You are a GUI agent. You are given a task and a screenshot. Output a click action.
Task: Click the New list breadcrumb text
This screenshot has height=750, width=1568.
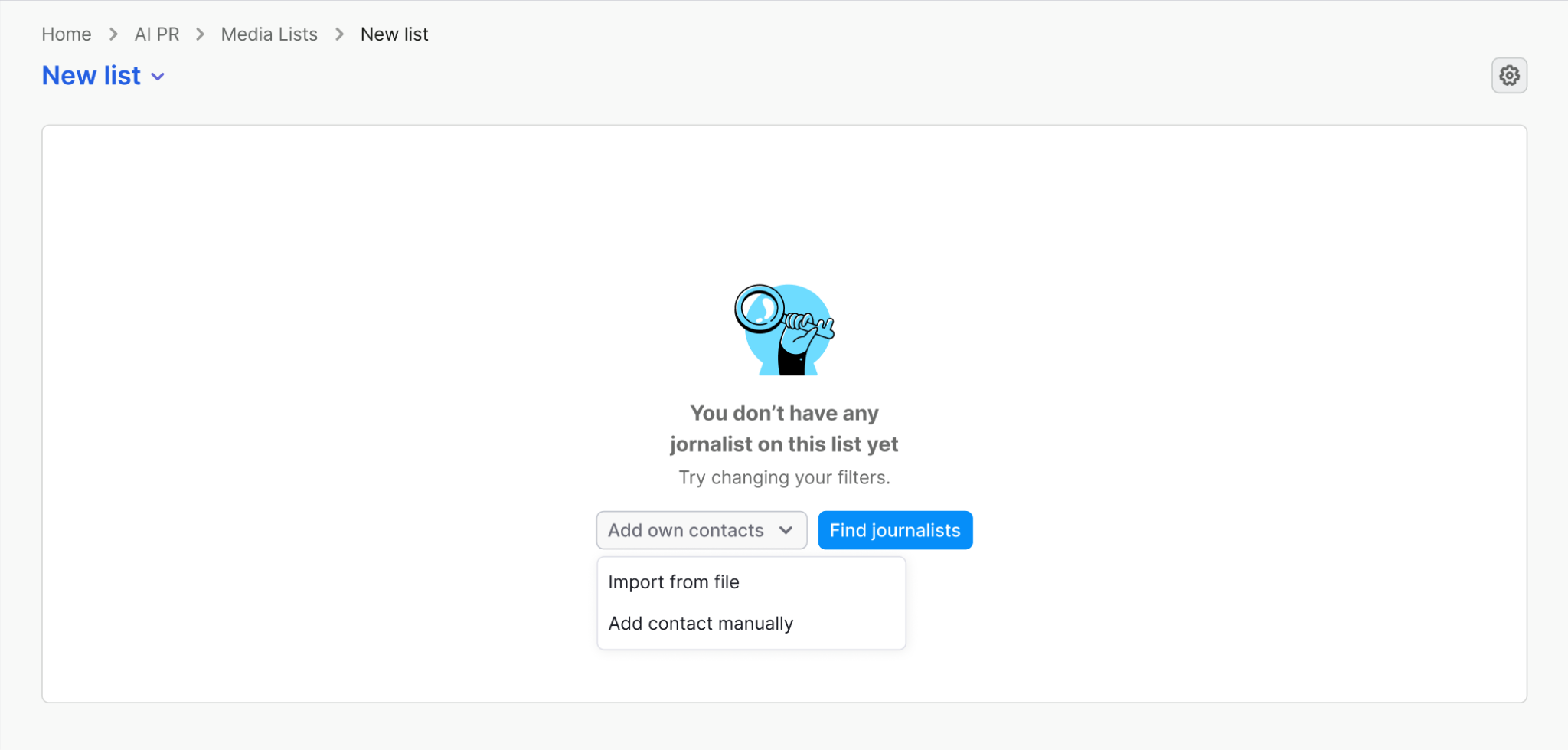[394, 34]
